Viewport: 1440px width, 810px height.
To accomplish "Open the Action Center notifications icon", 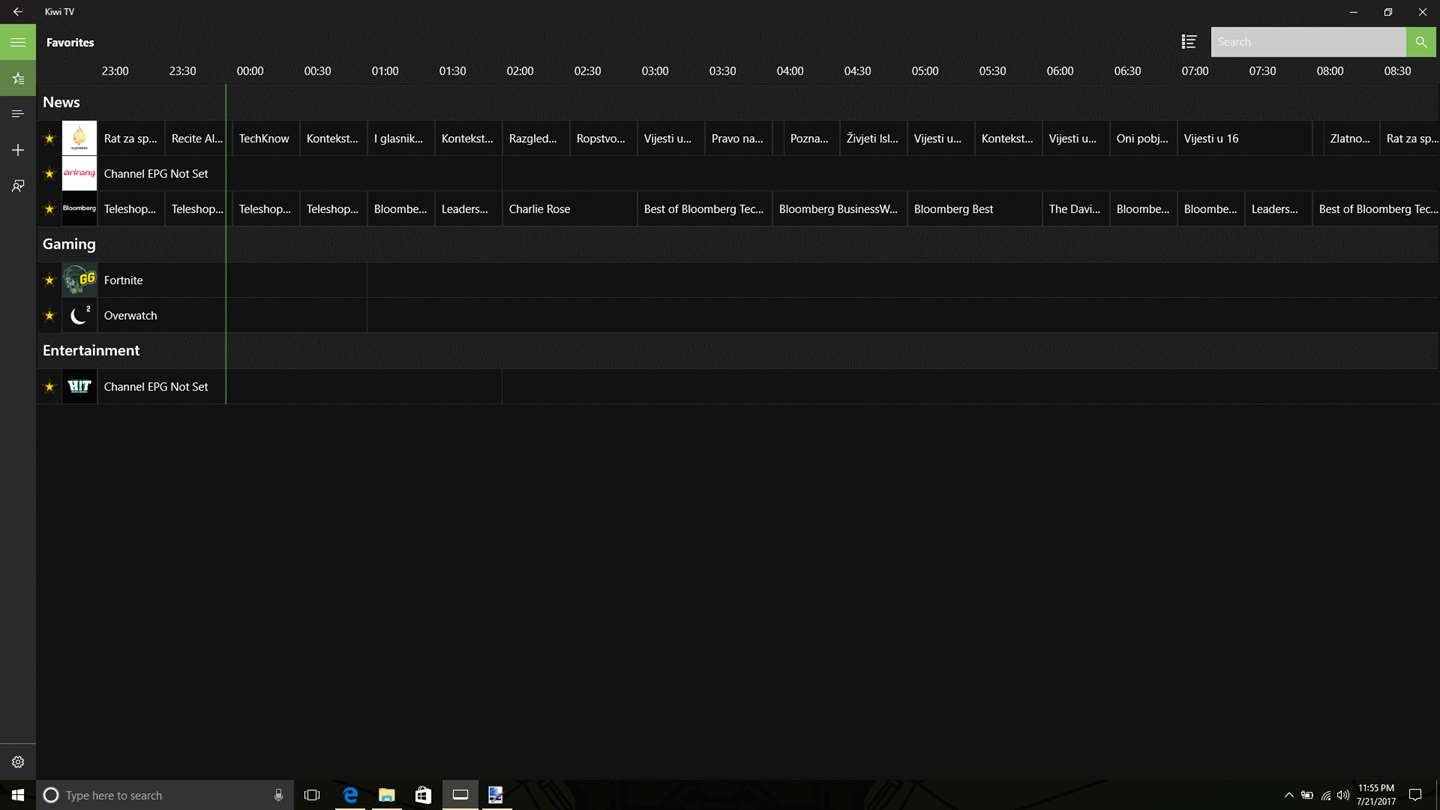I will point(1415,795).
